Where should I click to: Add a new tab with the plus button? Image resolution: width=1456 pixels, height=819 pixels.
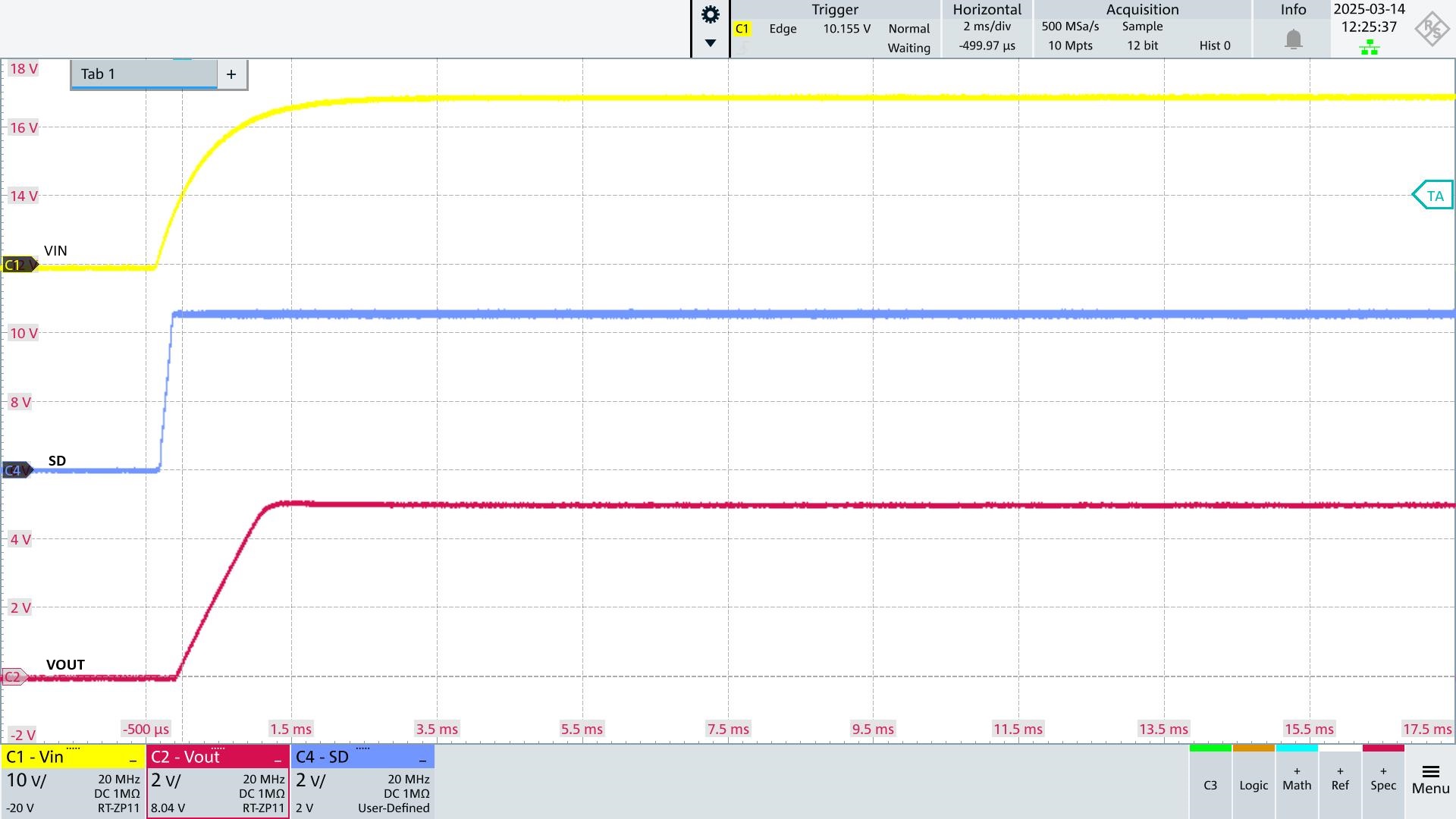[232, 74]
